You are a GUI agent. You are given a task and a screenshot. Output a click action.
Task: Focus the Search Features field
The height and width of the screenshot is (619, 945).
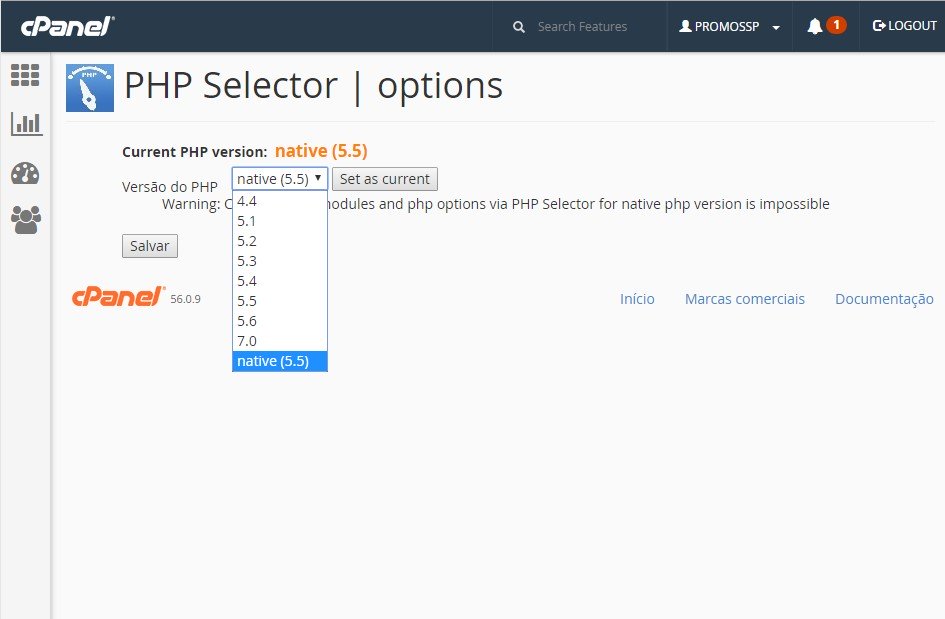click(x=582, y=27)
